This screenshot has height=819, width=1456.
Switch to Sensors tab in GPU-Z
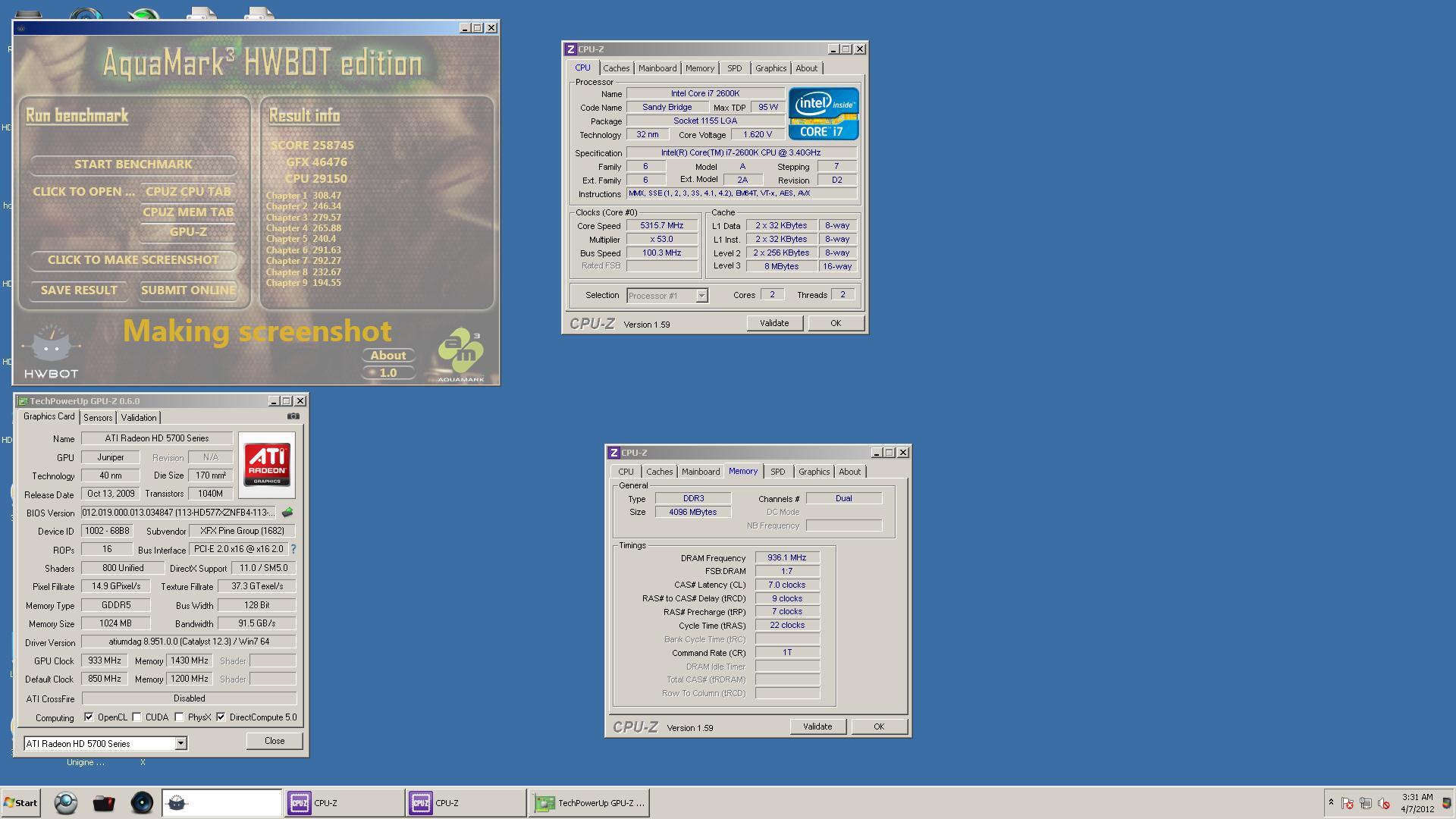(x=98, y=418)
